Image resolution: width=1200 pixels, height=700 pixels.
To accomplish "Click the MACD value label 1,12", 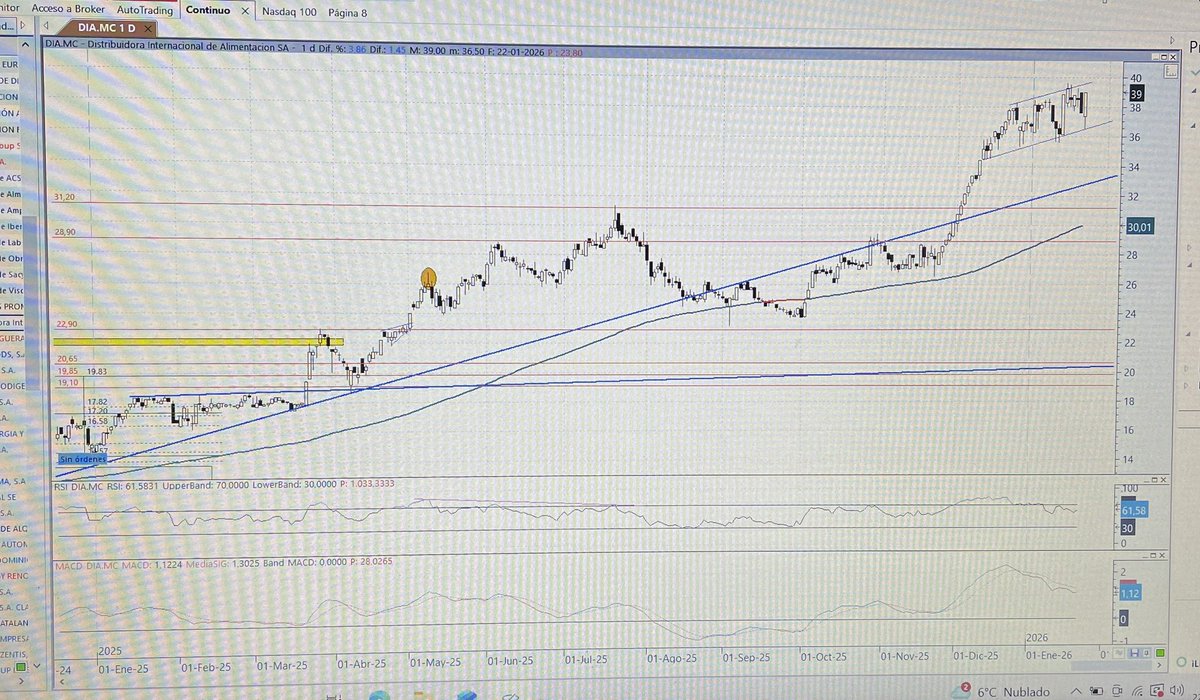I will (1131, 593).
